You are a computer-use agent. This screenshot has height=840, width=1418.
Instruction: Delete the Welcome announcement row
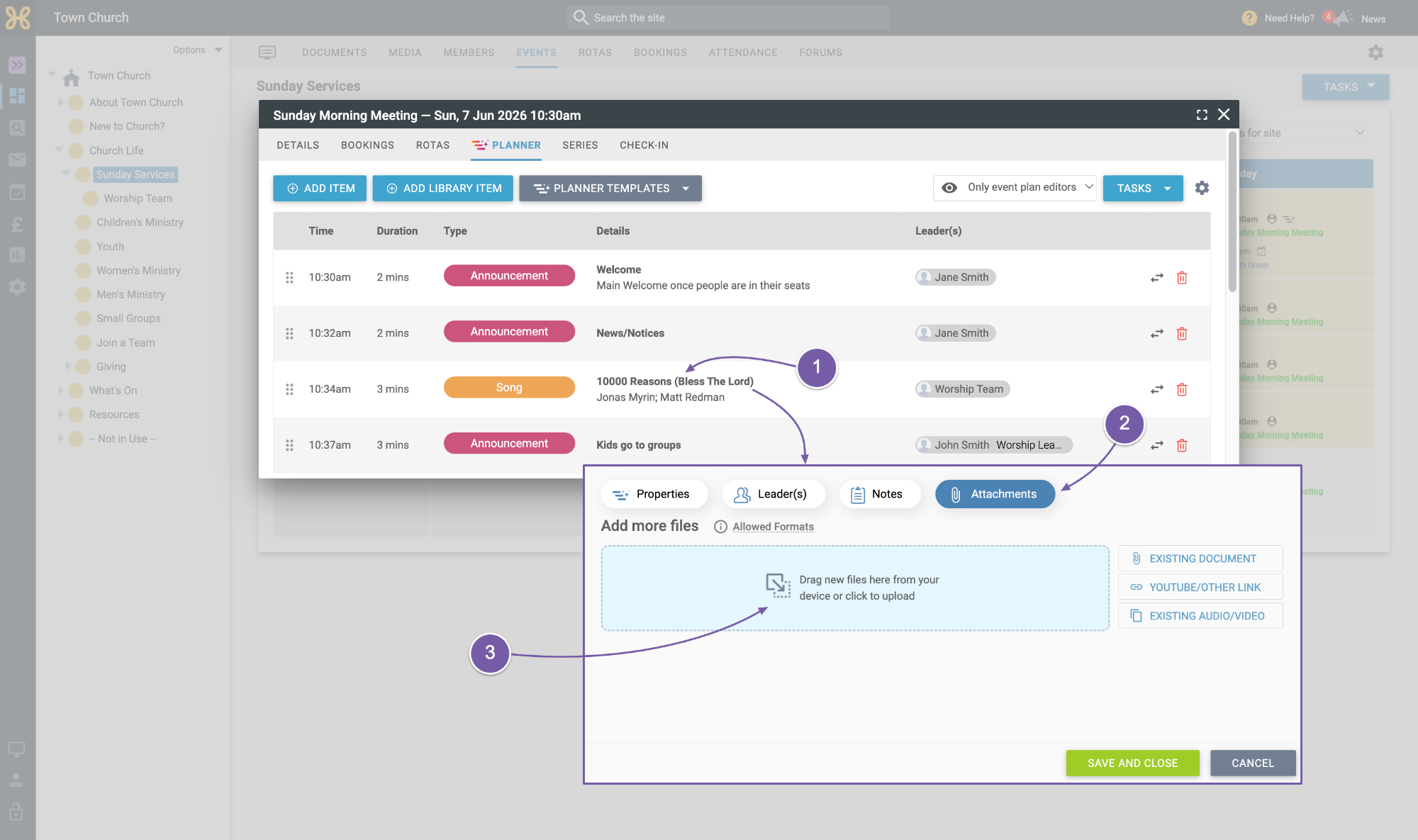(1182, 278)
